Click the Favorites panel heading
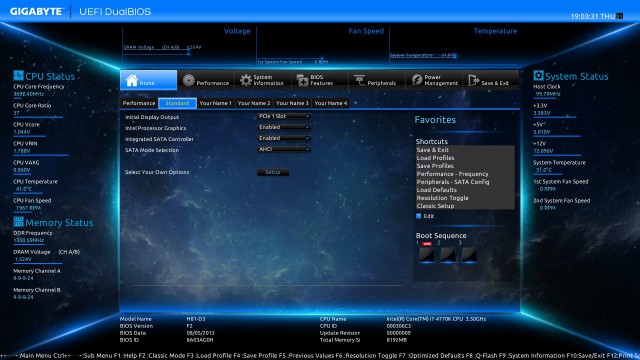640x360 pixels. (x=435, y=120)
